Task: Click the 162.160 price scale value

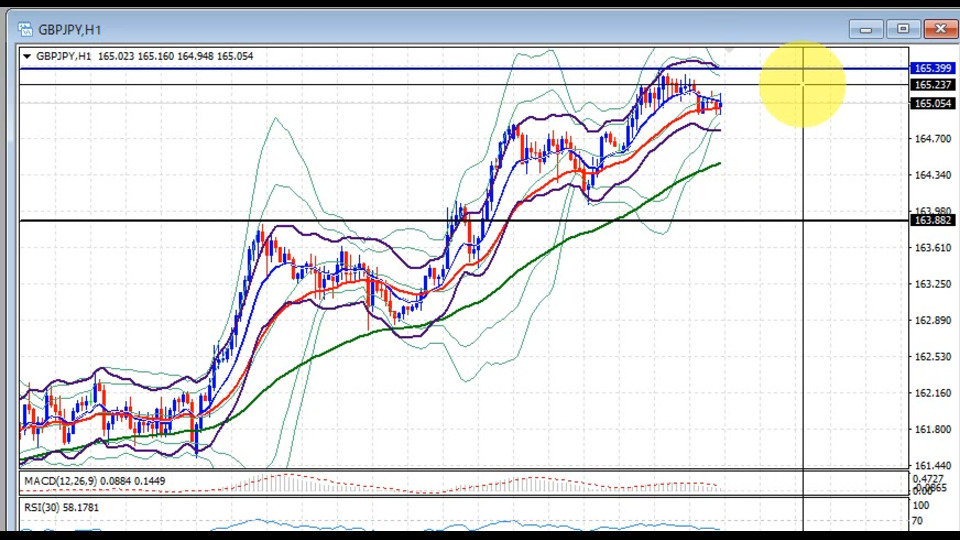Action: click(933, 393)
